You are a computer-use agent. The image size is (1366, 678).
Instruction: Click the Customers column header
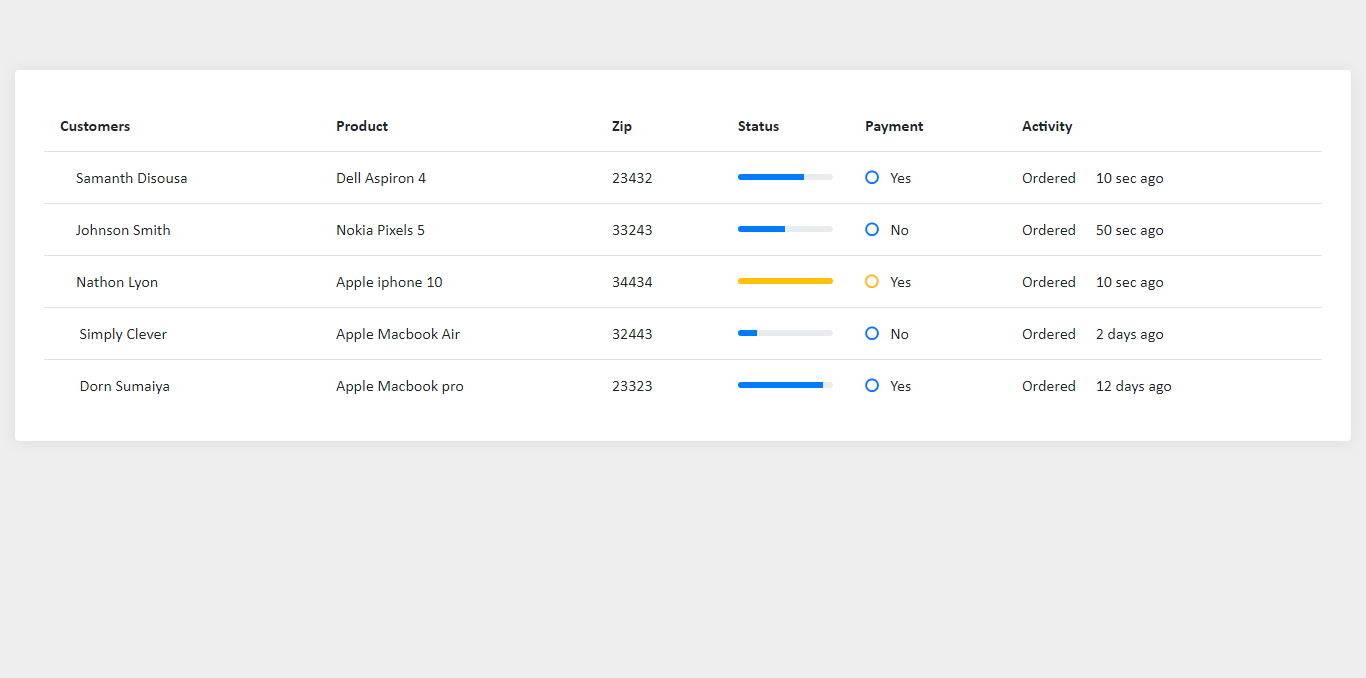(95, 126)
